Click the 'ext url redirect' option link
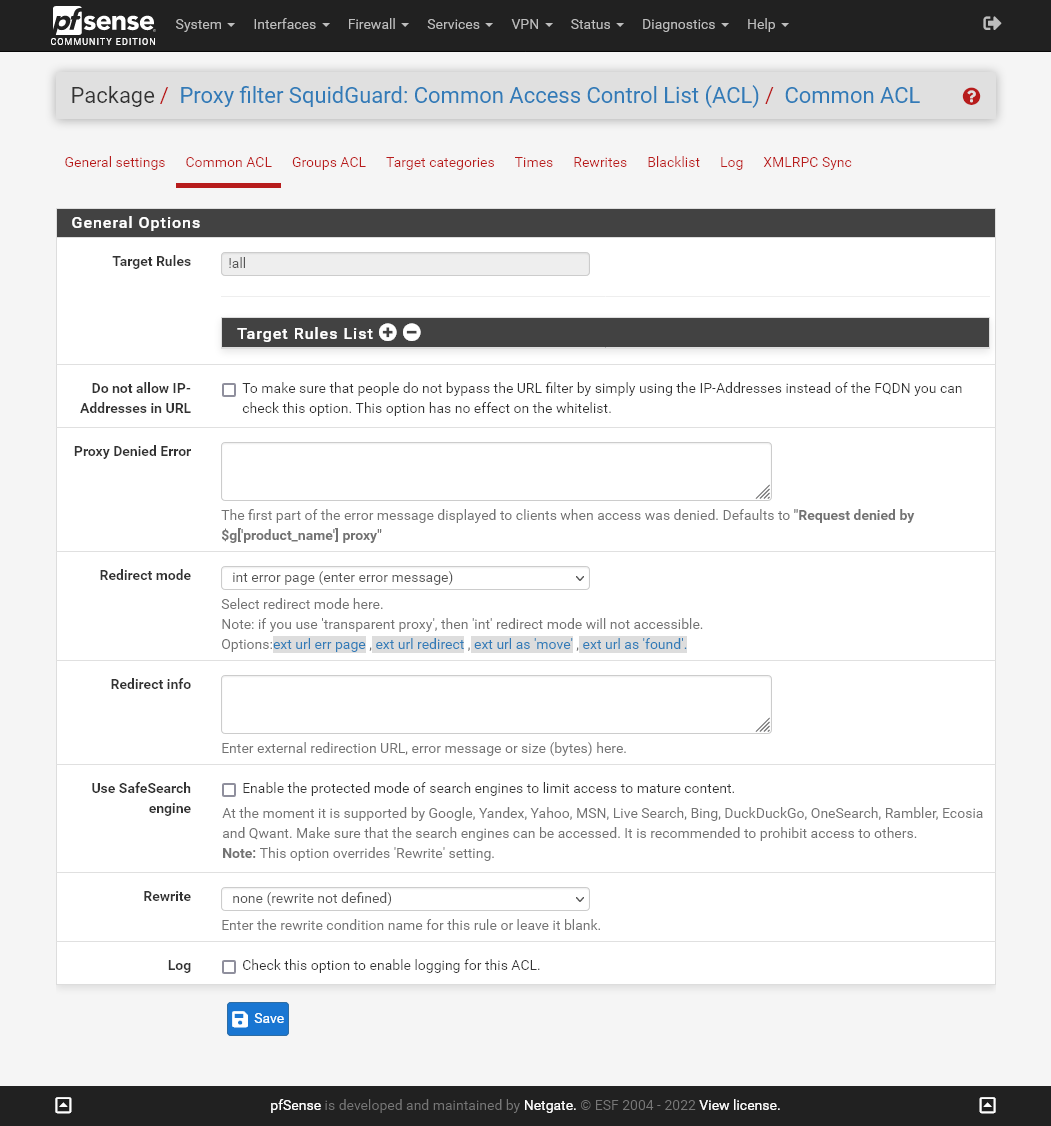Viewport: 1051px width, 1126px height. [420, 645]
